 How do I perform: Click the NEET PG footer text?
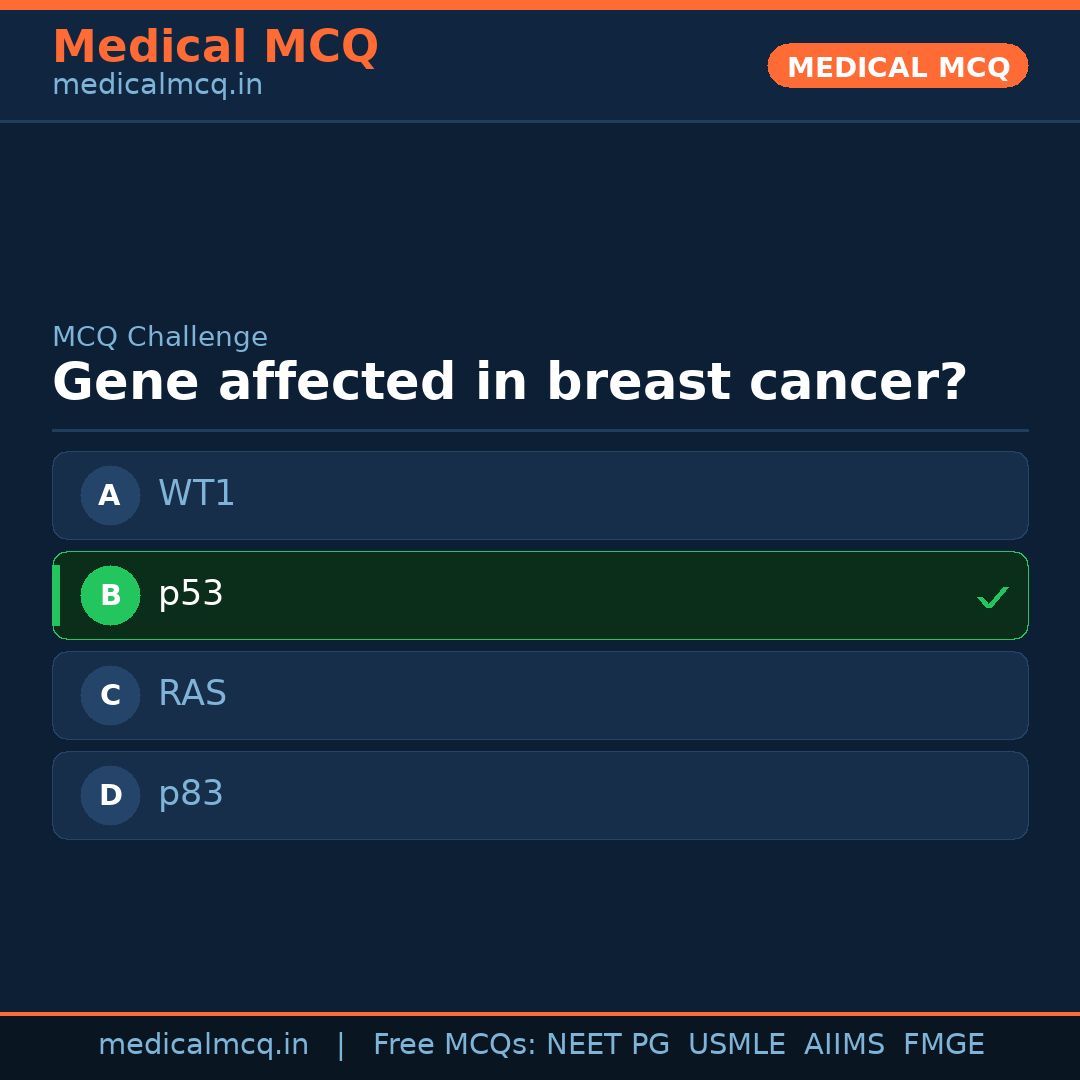[x=608, y=1045]
